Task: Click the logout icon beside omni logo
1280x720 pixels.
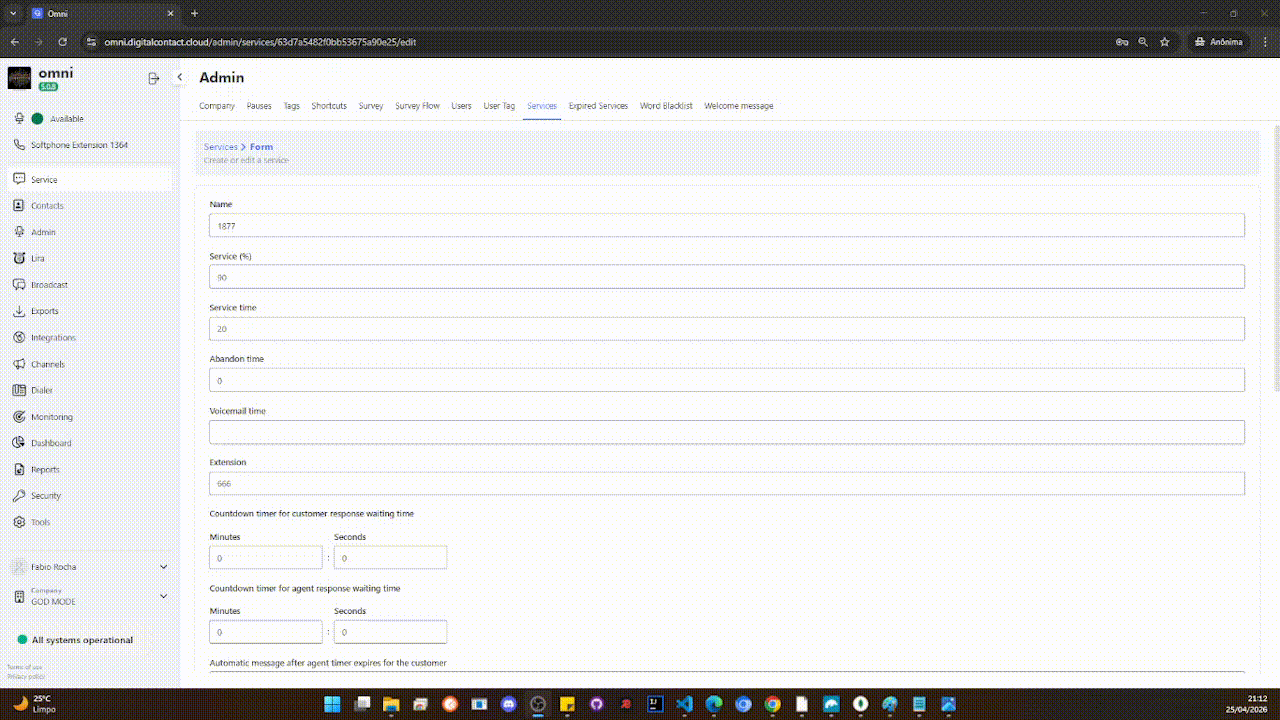Action: [x=154, y=78]
